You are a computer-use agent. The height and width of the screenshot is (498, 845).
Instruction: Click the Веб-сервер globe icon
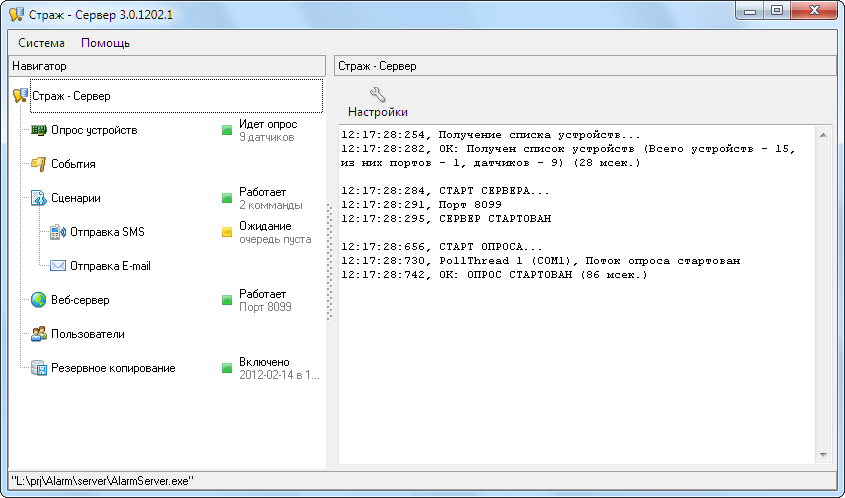click(x=38, y=300)
